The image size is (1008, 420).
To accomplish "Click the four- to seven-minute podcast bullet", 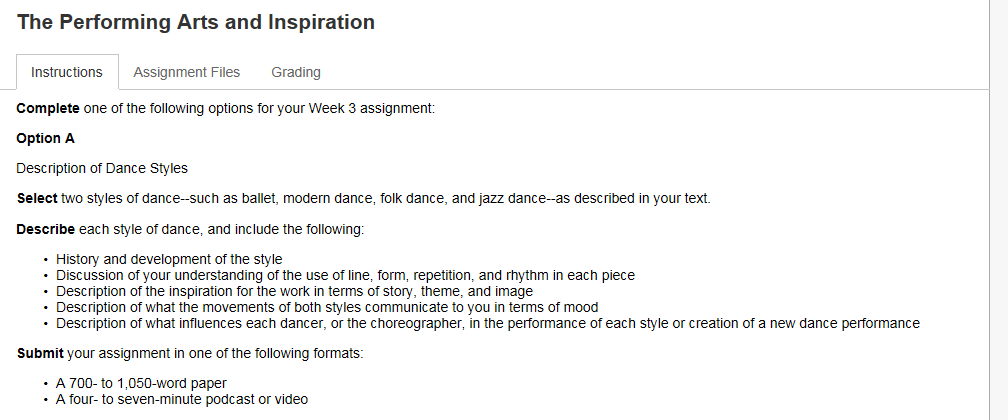I will pos(182,399).
